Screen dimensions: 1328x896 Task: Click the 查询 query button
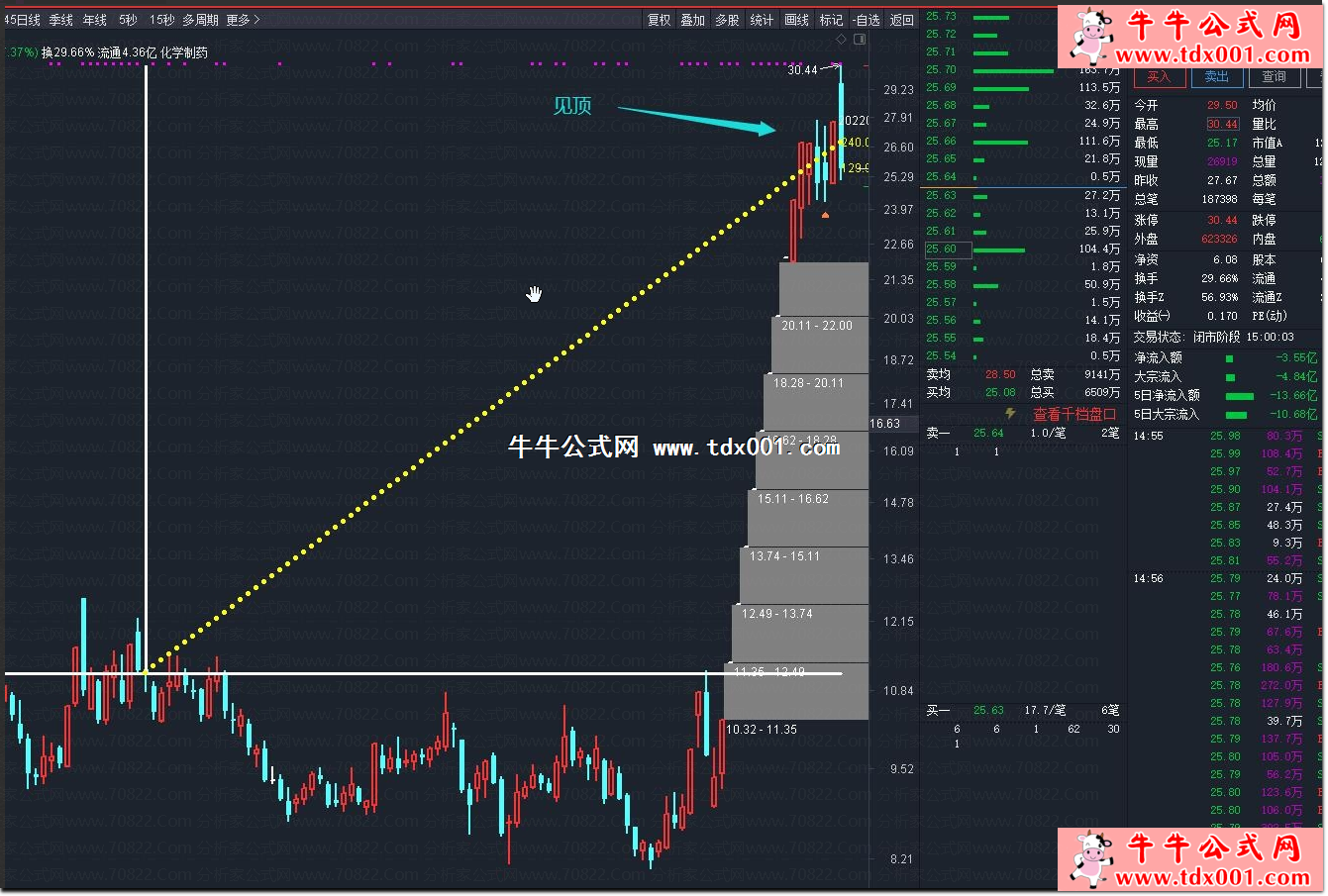(1275, 77)
